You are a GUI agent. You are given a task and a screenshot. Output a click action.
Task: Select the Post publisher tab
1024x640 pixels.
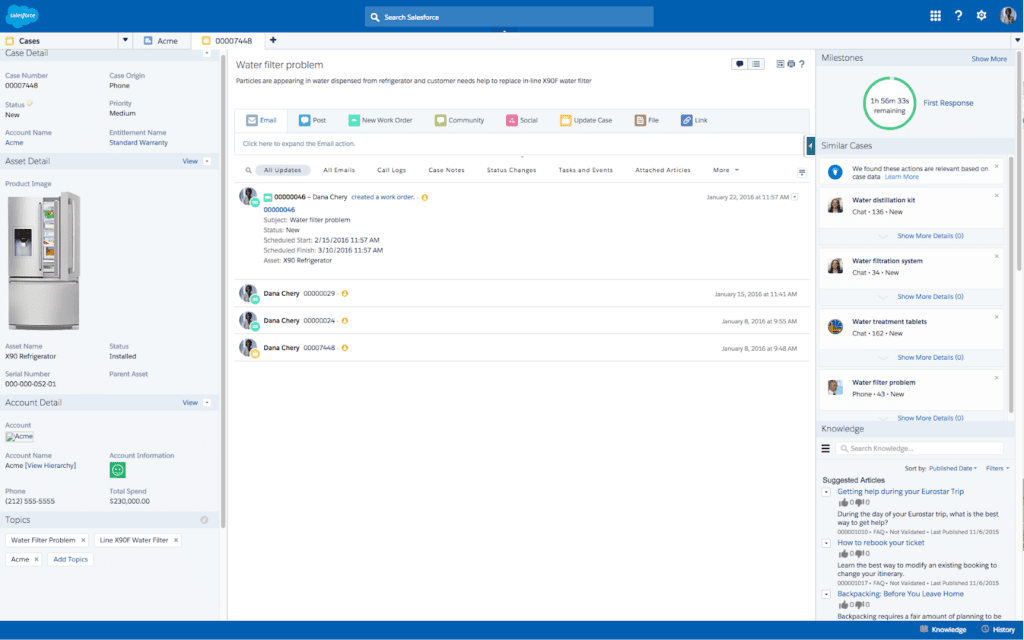tap(311, 119)
